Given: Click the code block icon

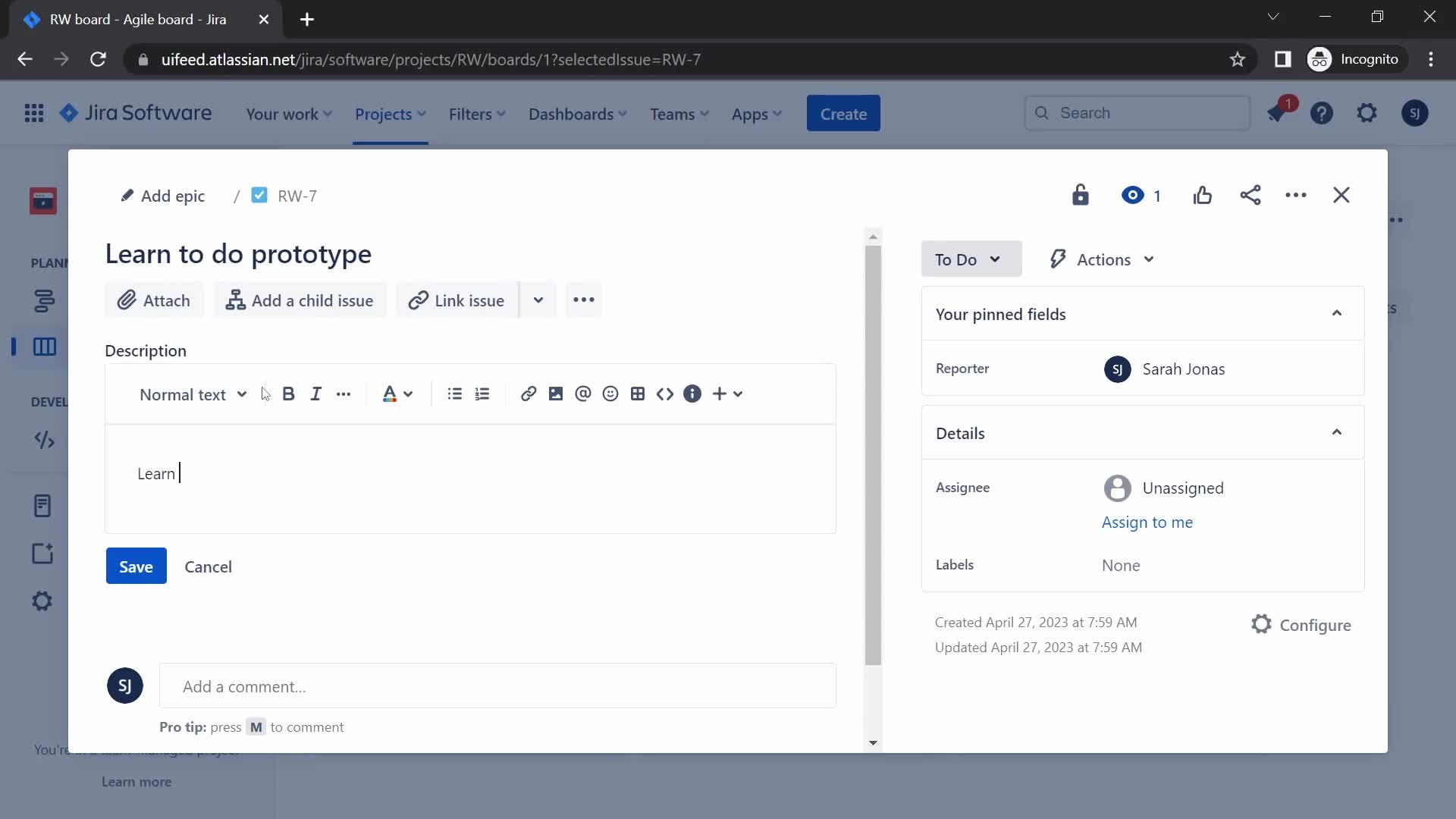Looking at the screenshot, I should click(665, 394).
